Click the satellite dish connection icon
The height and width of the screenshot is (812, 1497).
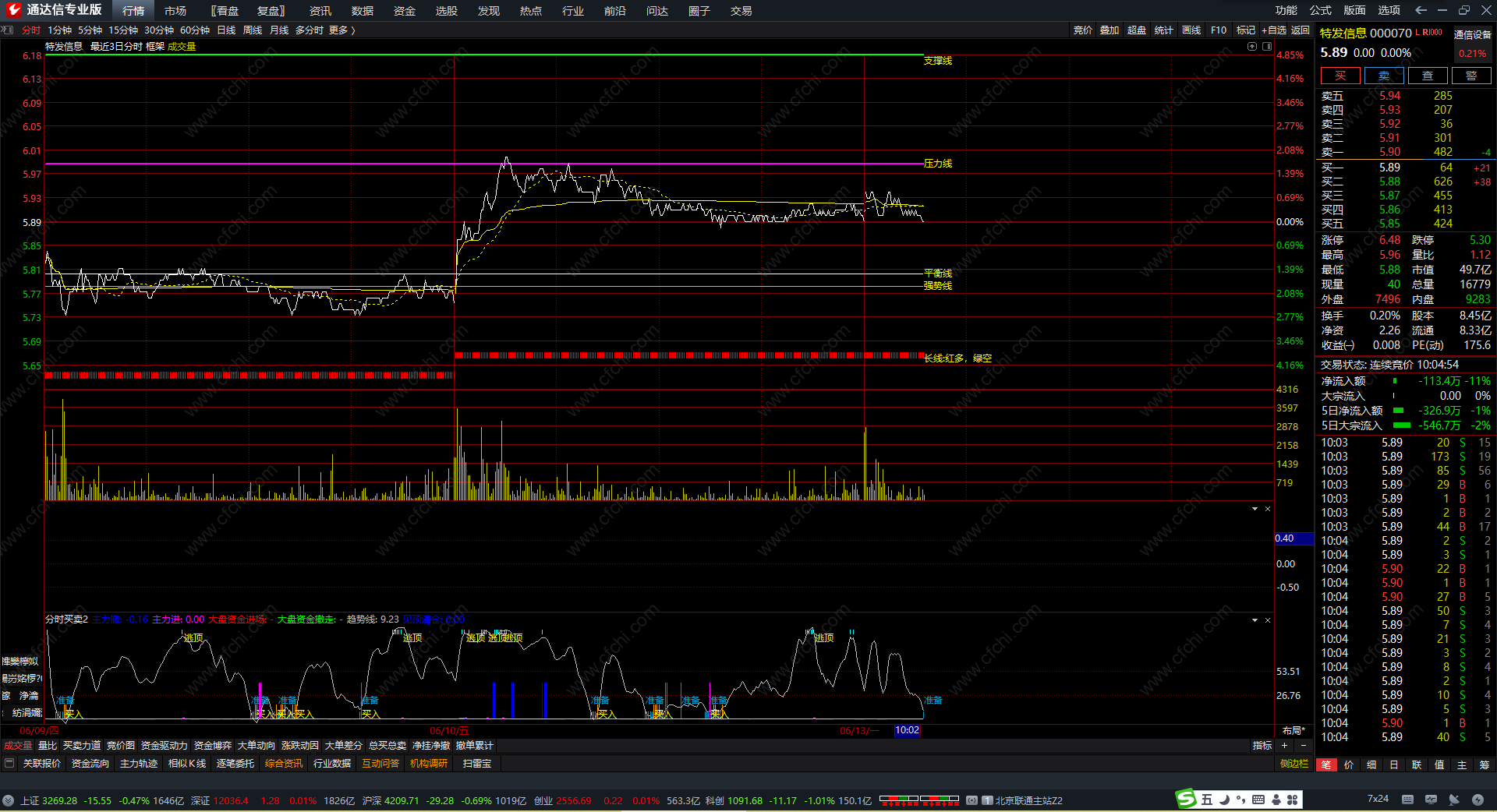pos(1454,800)
